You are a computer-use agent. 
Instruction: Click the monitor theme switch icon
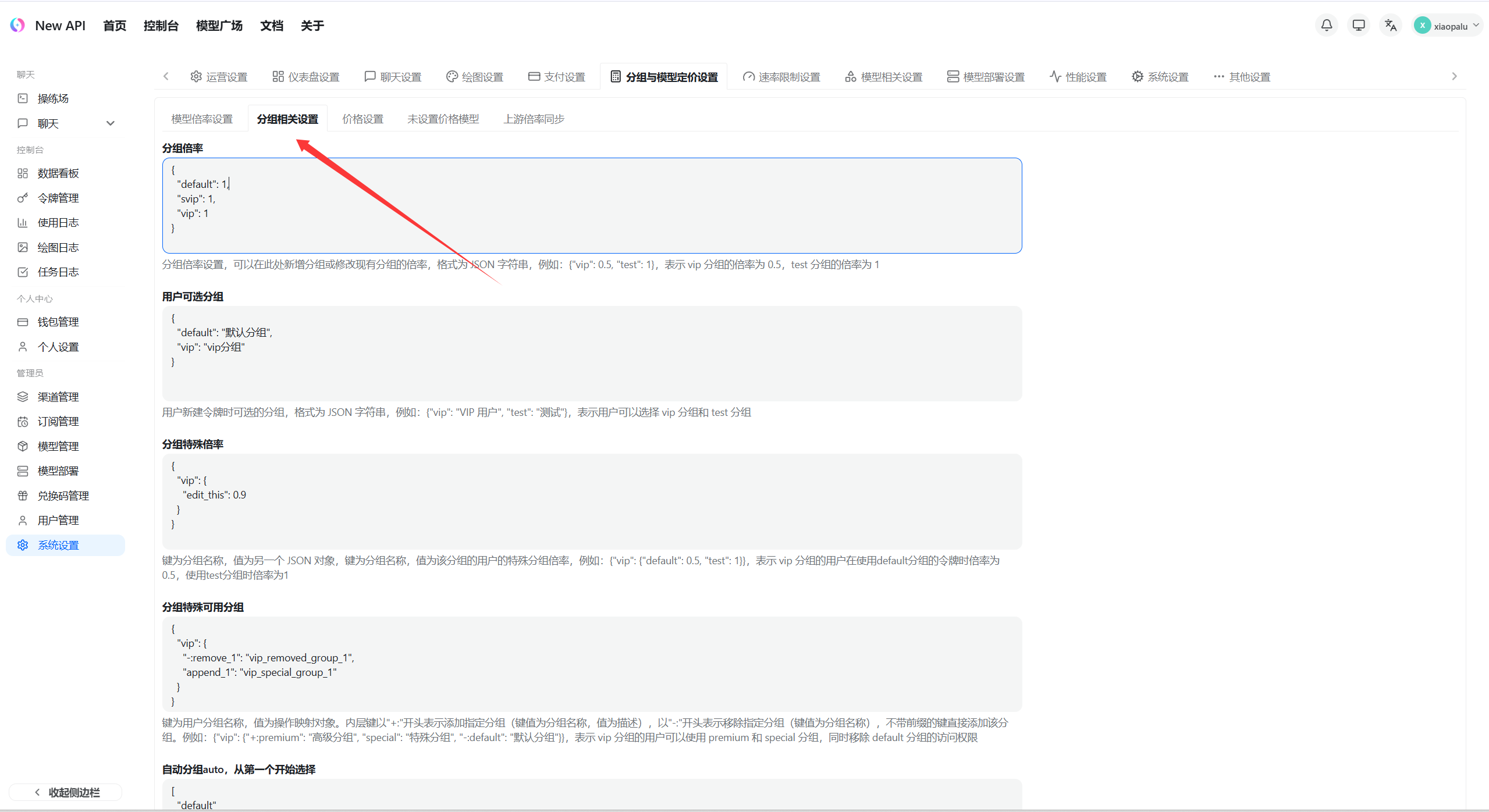(1358, 25)
